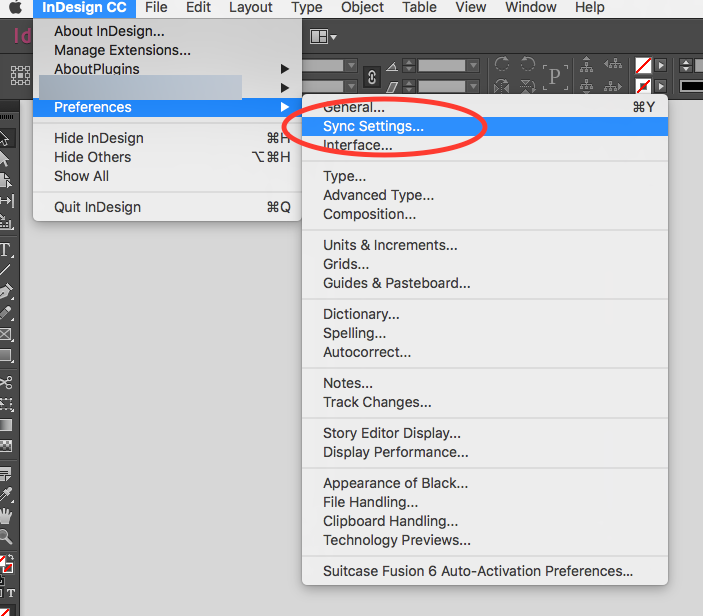Select the Type tool

coord(6,249)
